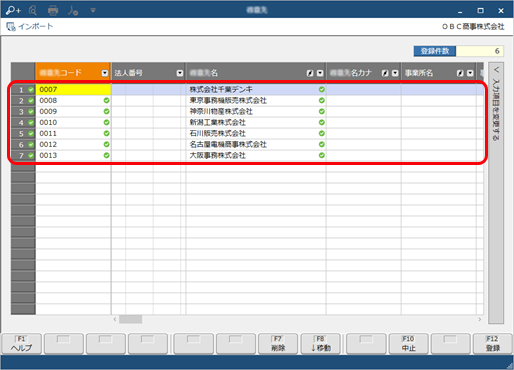514x370 pixels.
Task: Open the print preview icon in title bar
Action: point(33,11)
